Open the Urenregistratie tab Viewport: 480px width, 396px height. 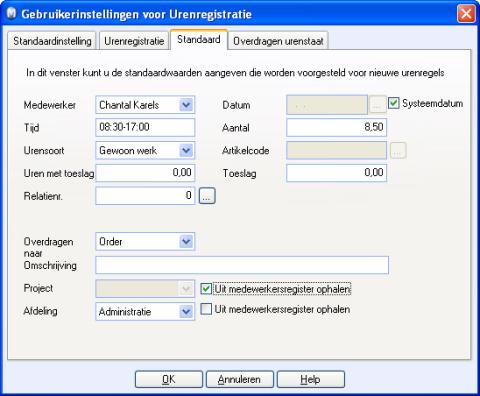(x=134, y=41)
